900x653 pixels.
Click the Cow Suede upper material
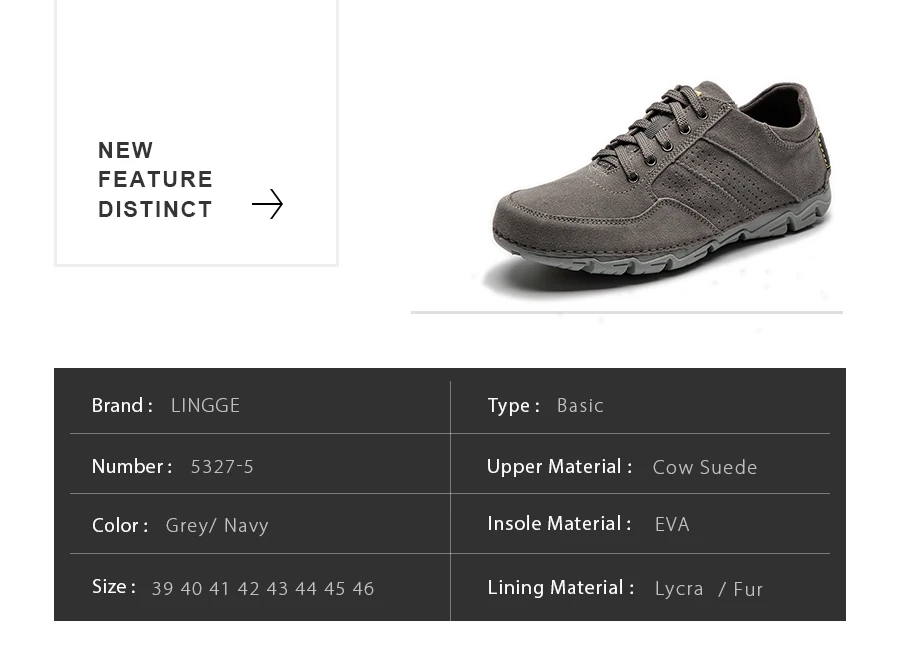point(705,467)
